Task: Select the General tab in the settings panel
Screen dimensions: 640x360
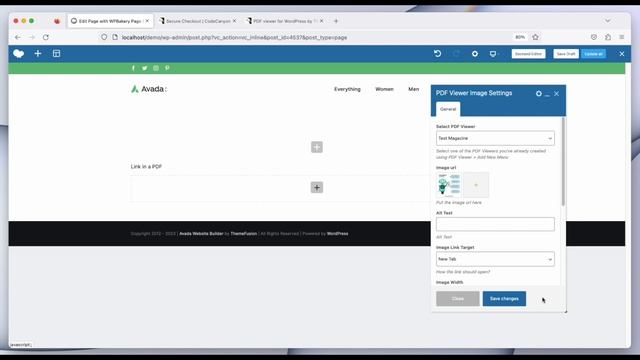Action: point(448,109)
